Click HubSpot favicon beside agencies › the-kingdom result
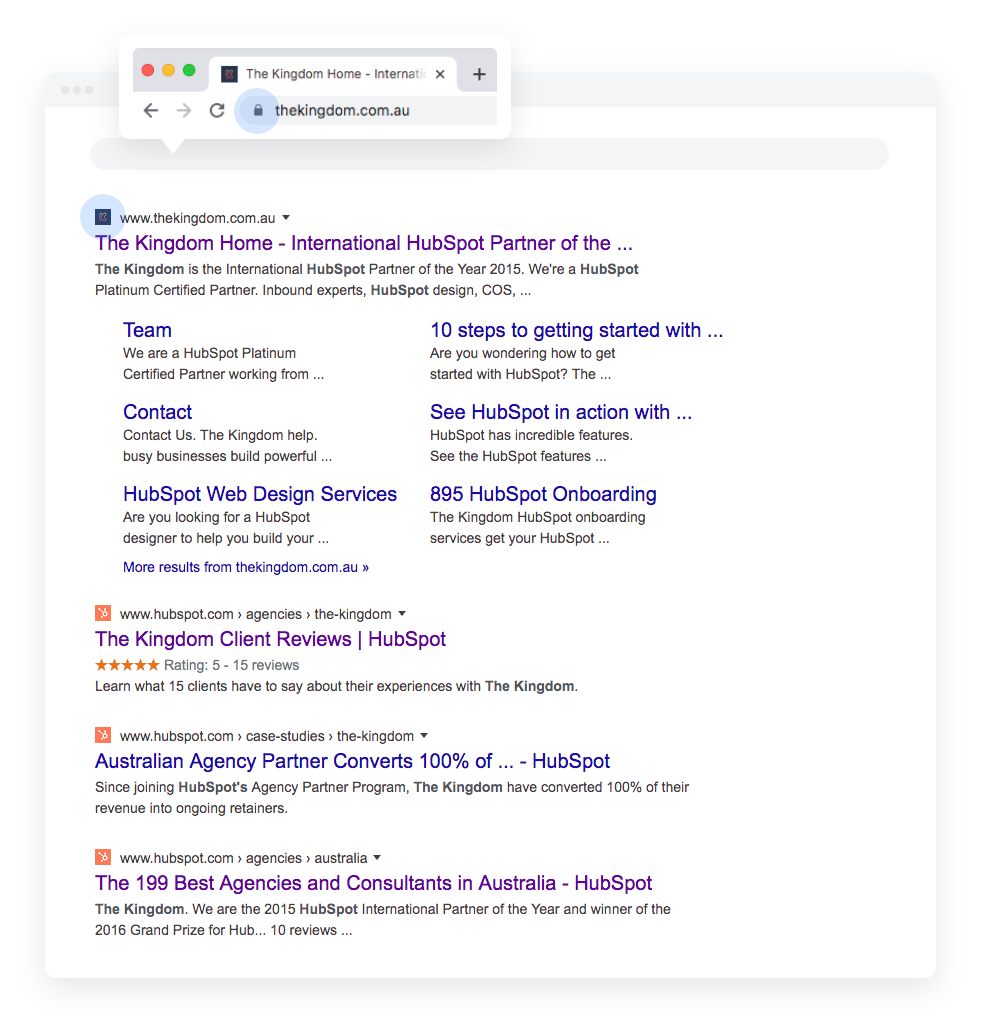 tap(103, 613)
